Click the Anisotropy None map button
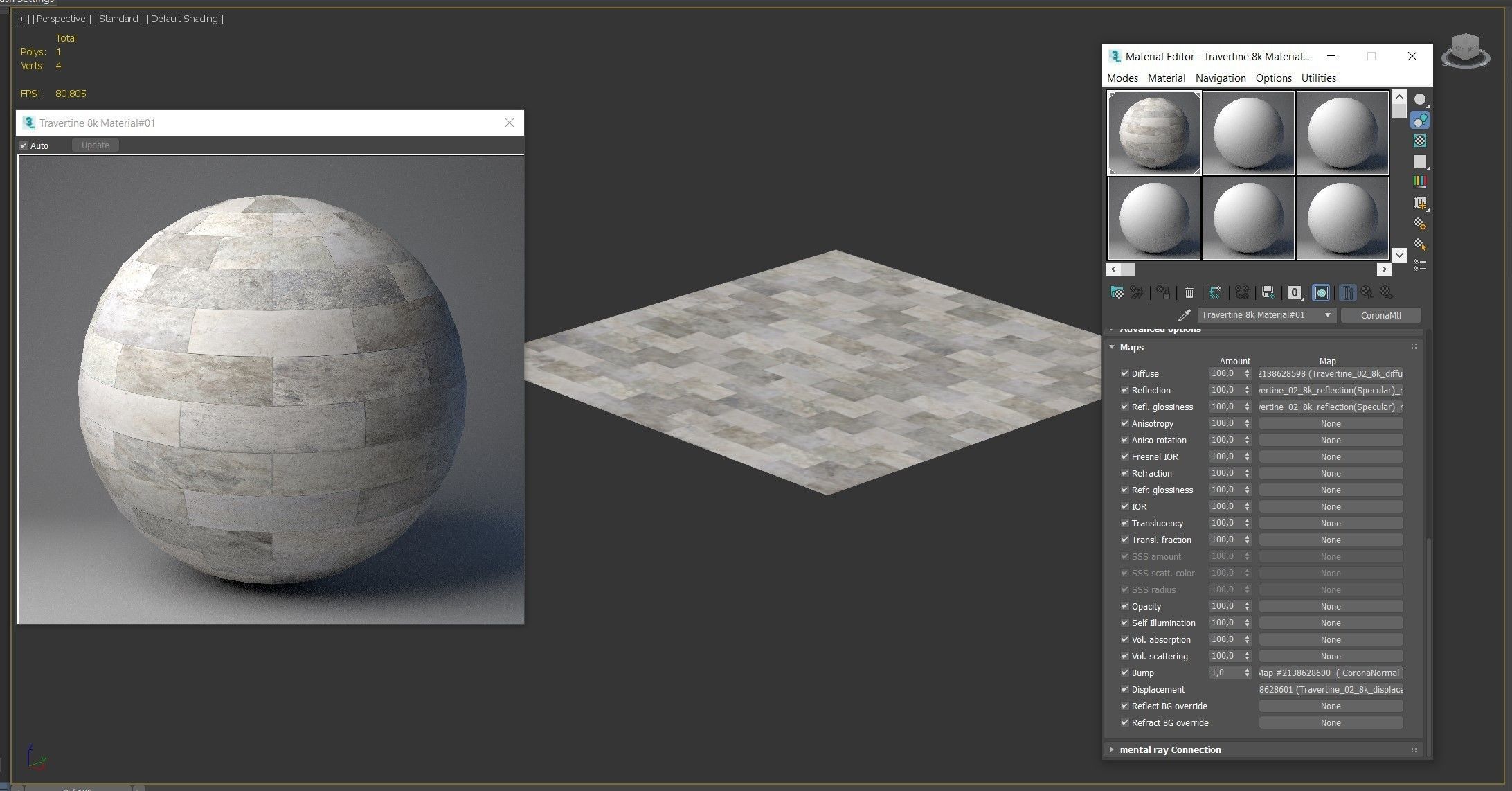Viewport: 1512px width, 791px height. (1331, 423)
